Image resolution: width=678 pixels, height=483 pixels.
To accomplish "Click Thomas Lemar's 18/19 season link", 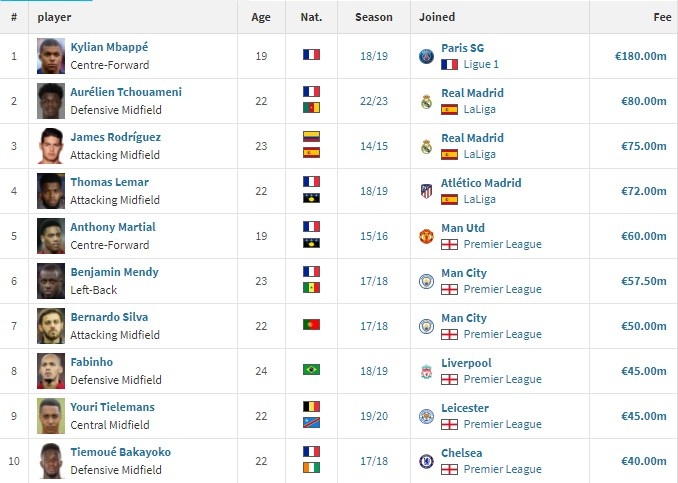I will click(x=374, y=191).
